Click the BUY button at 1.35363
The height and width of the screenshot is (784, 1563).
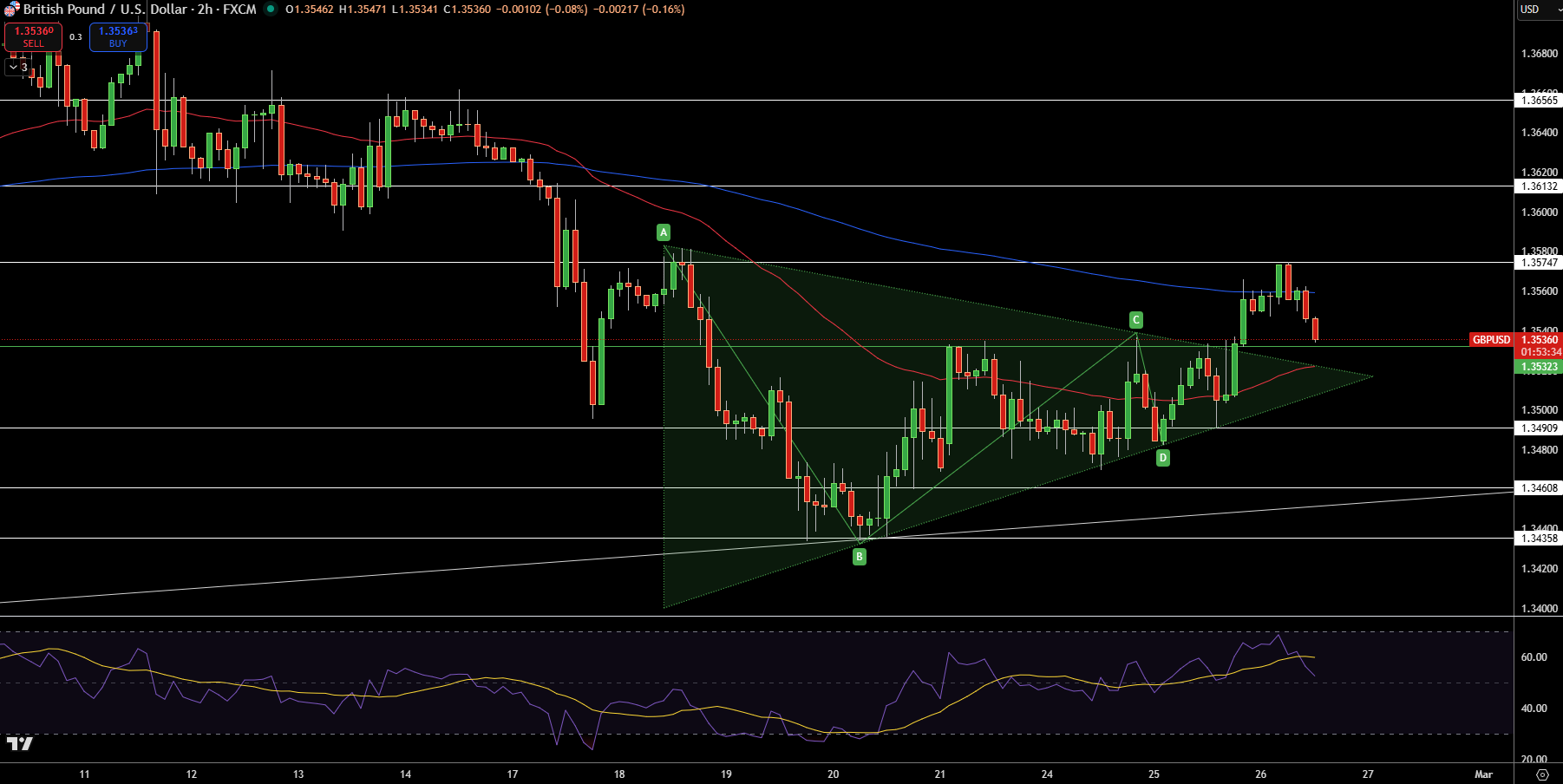(118, 36)
